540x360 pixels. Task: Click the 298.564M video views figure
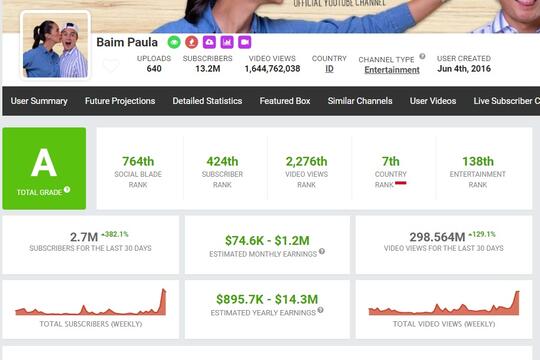point(437,237)
